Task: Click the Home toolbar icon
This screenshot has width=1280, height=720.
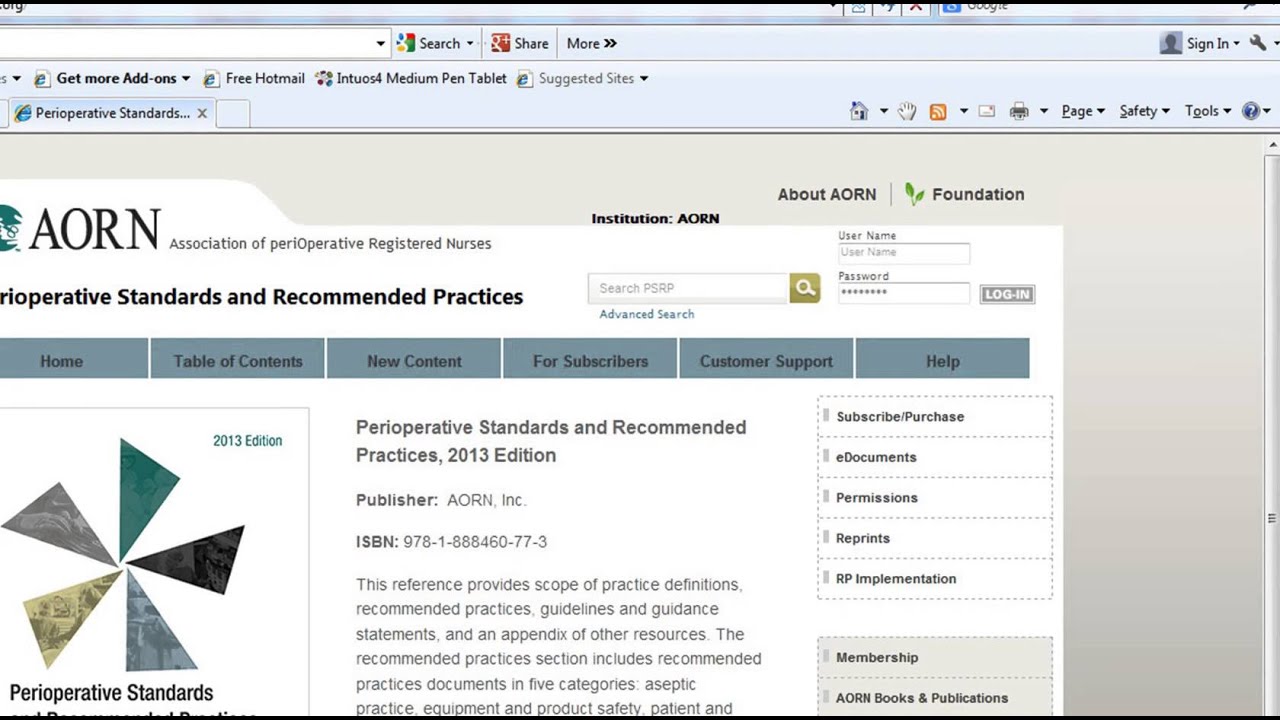Action: click(x=859, y=111)
